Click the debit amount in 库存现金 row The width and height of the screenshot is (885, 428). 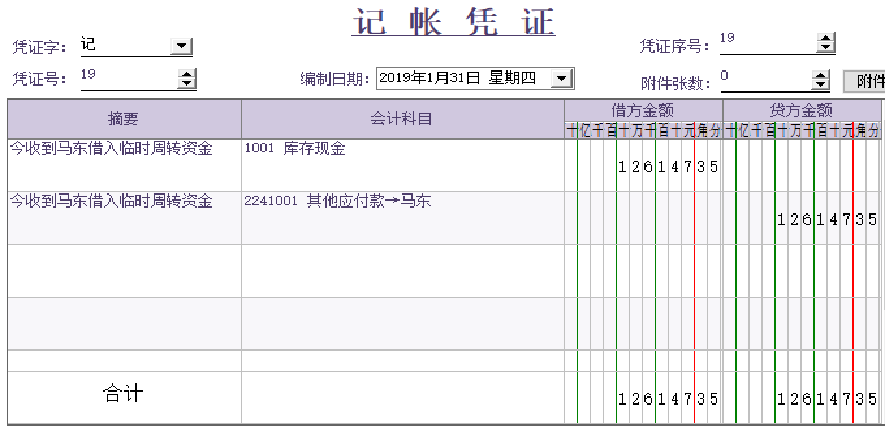668,167
